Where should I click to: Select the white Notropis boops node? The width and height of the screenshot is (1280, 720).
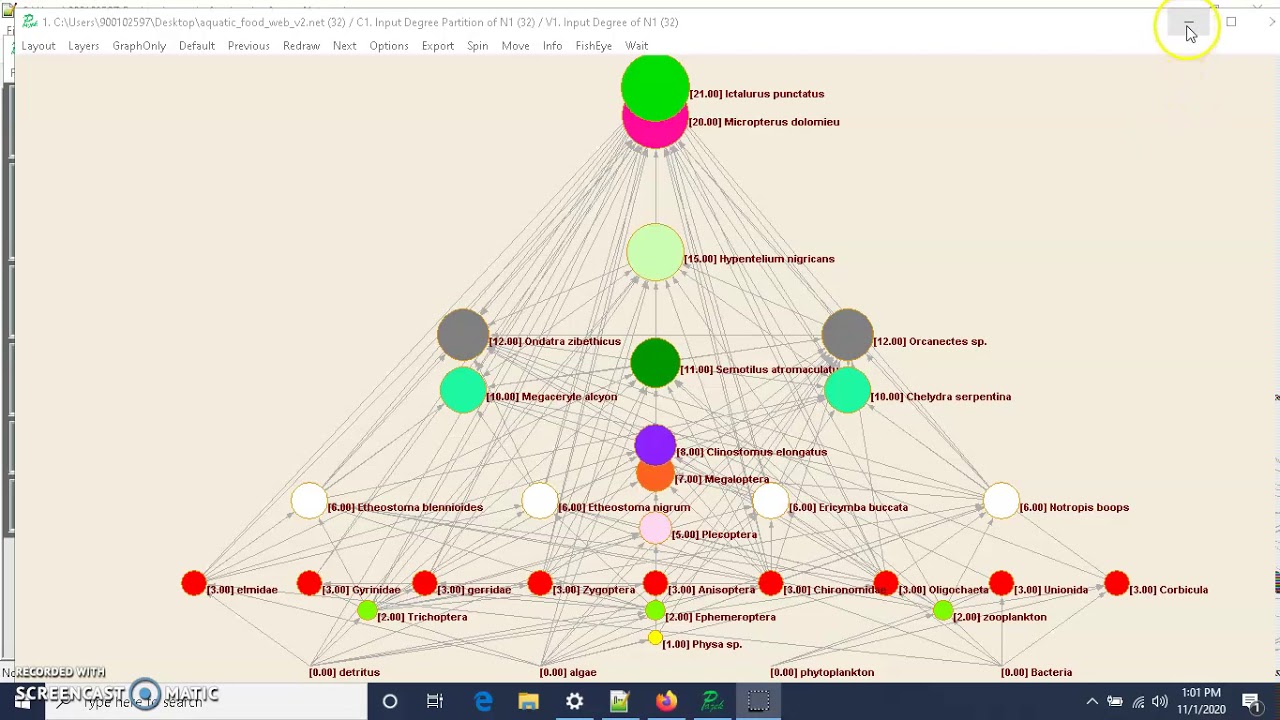coord(1002,501)
